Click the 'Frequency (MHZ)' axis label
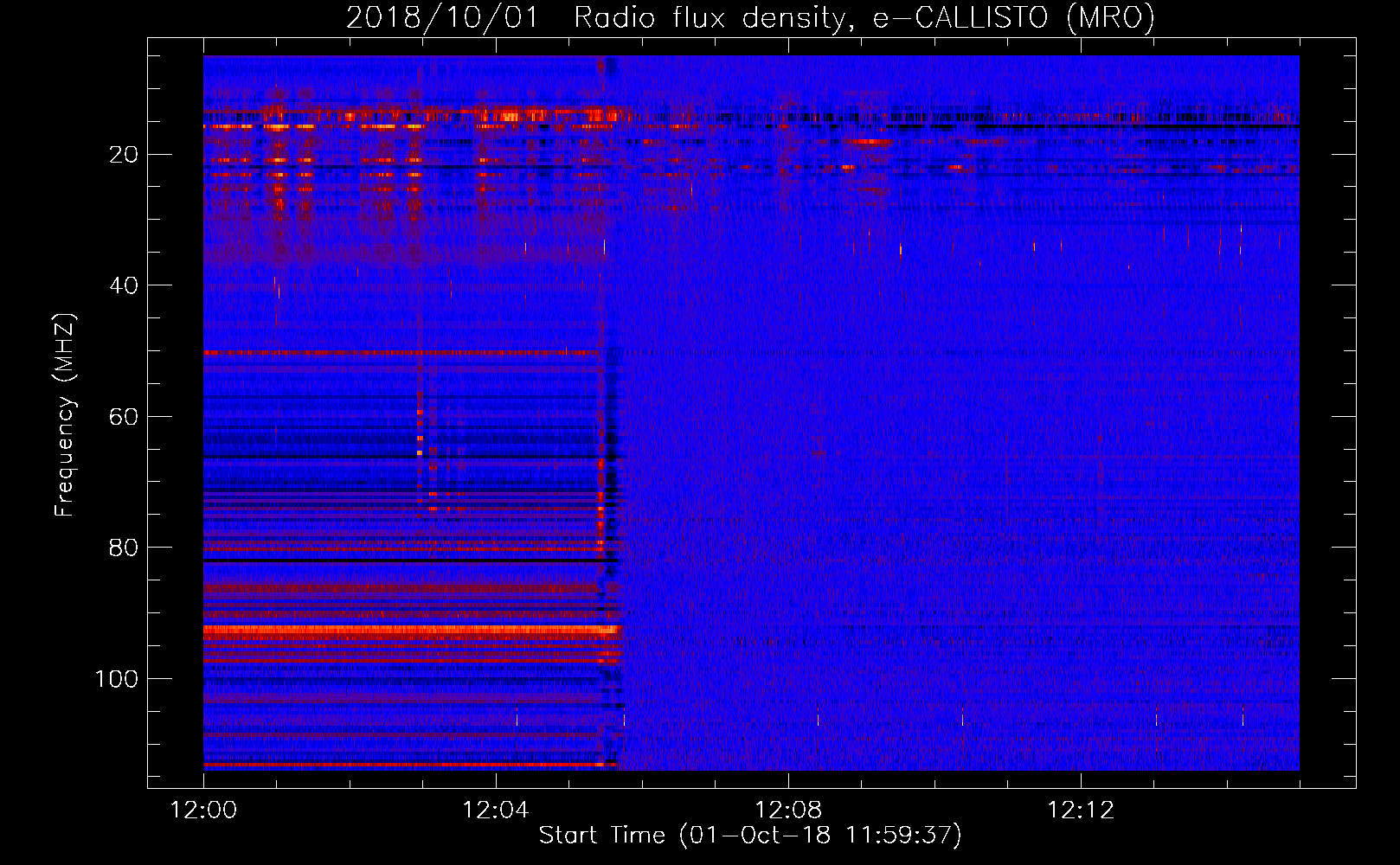The width and height of the screenshot is (1400, 865). click(x=65, y=415)
